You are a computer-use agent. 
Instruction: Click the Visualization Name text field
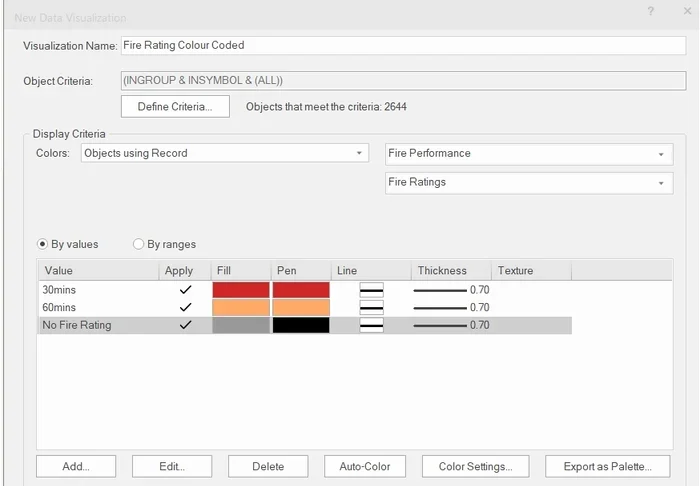pos(402,45)
